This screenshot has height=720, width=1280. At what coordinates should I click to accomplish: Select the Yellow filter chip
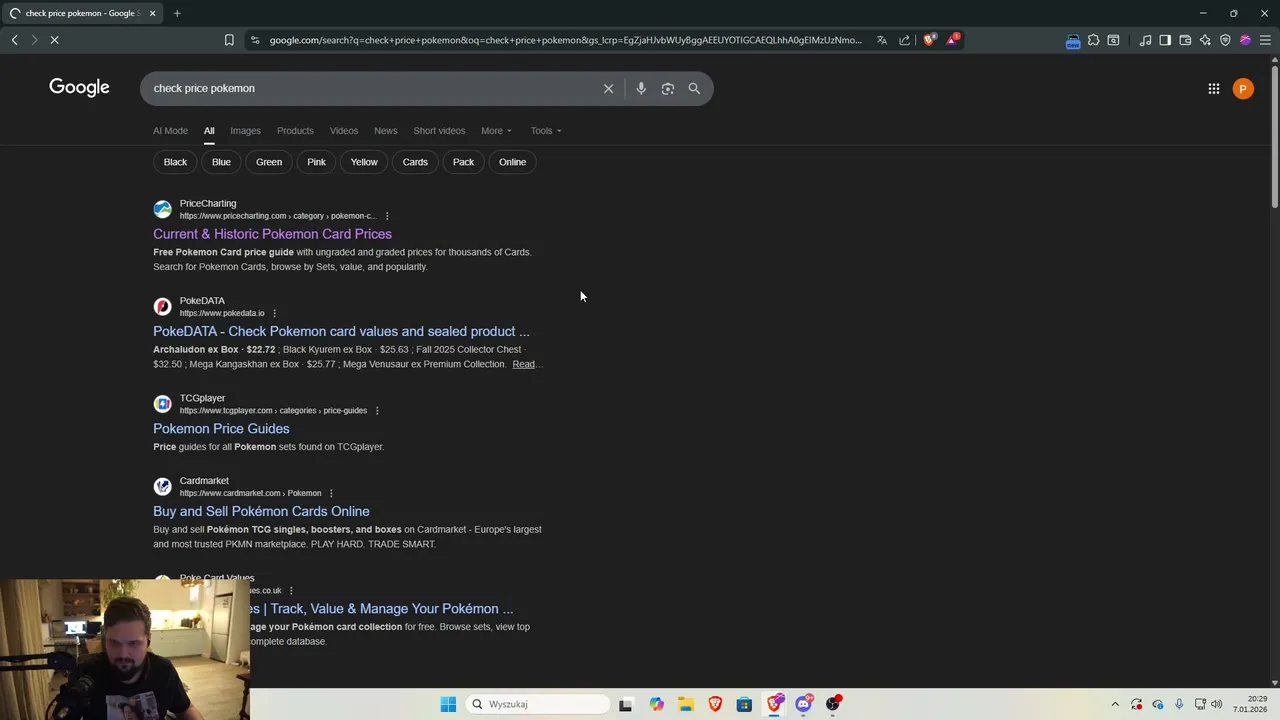(x=364, y=162)
